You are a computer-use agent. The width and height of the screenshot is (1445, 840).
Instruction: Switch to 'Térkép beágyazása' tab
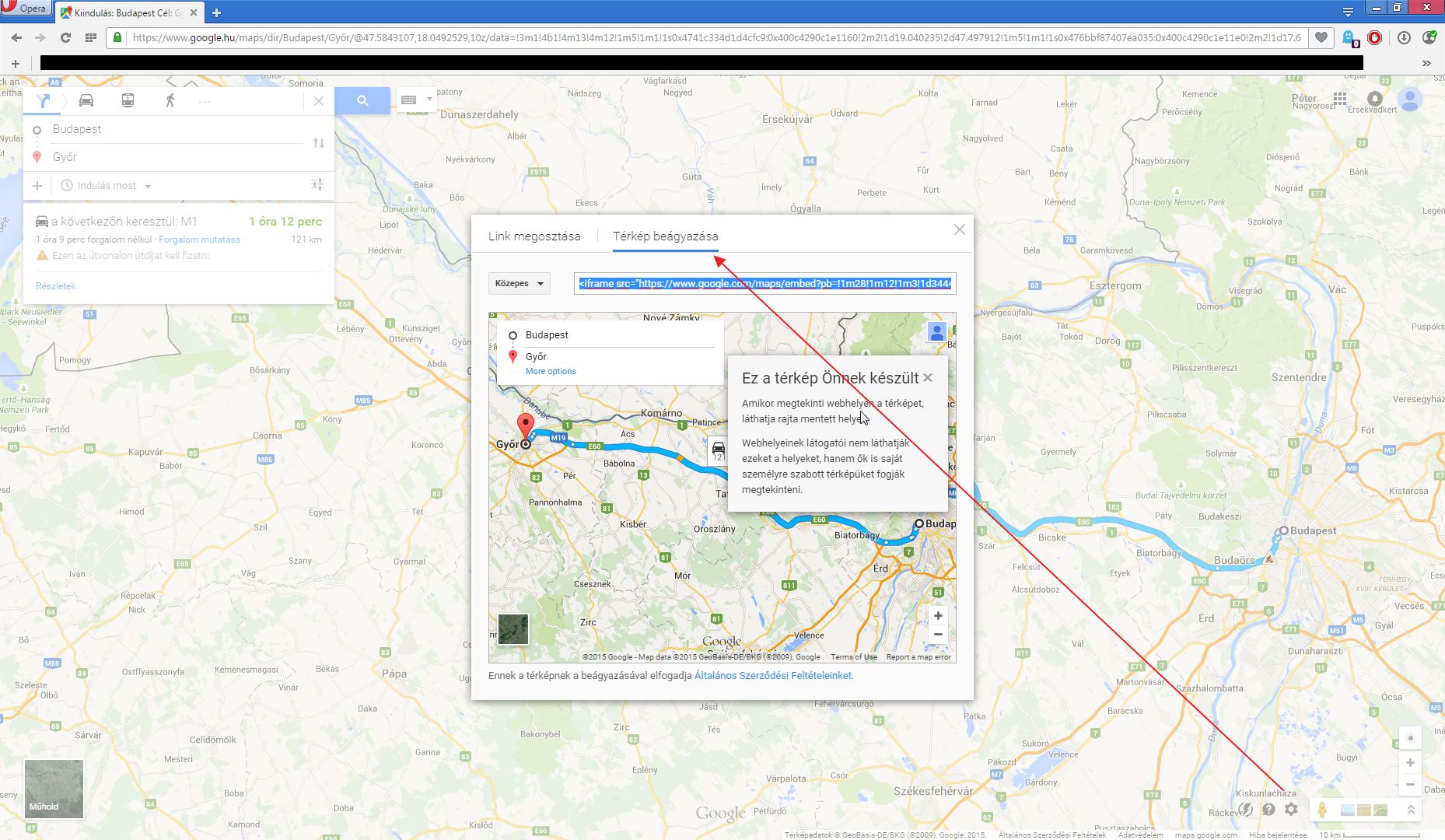coord(666,236)
